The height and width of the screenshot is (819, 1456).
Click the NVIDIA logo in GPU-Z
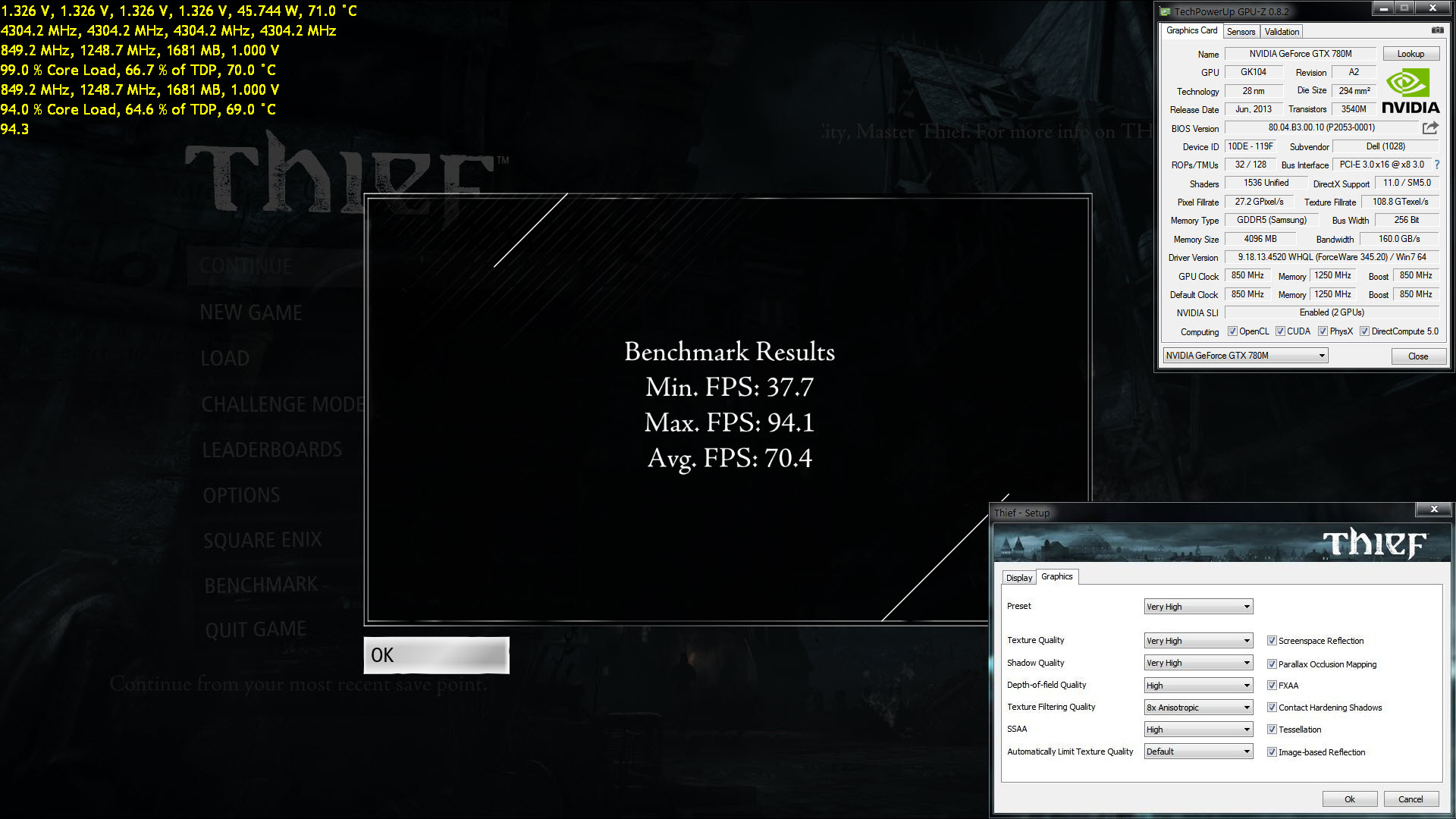coord(1410,91)
